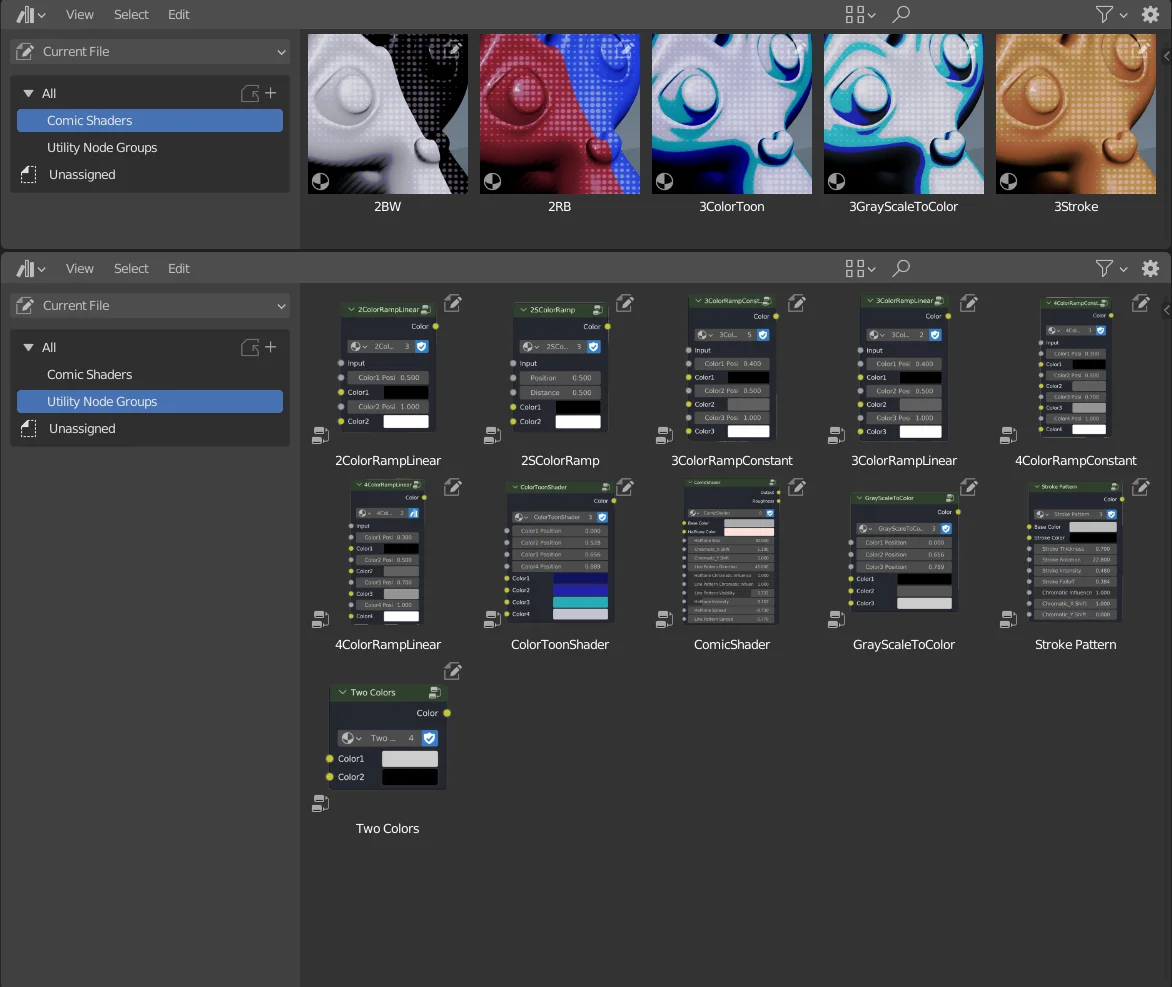The height and width of the screenshot is (987, 1172).
Task: Click the world icon on the 2RB thumbnail
Action: pyautogui.click(x=490, y=181)
